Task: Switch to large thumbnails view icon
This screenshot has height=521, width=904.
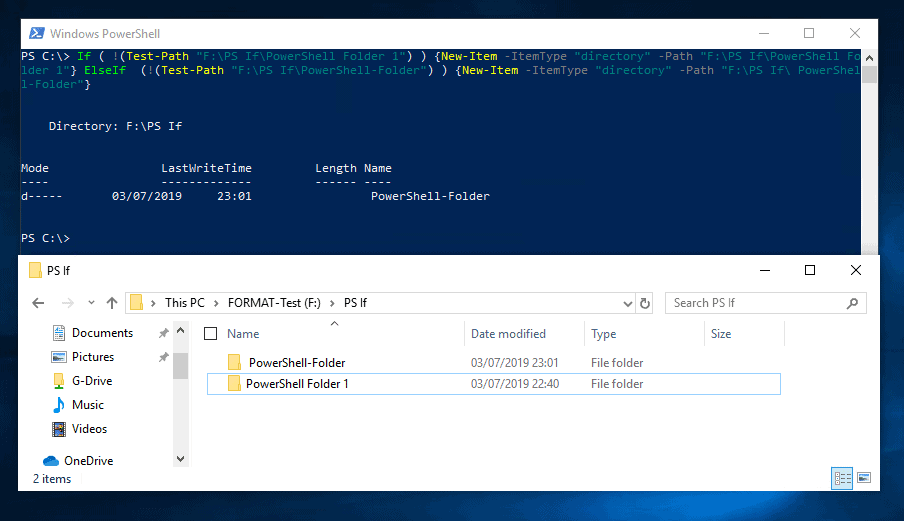Action: (x=864, y=478)
